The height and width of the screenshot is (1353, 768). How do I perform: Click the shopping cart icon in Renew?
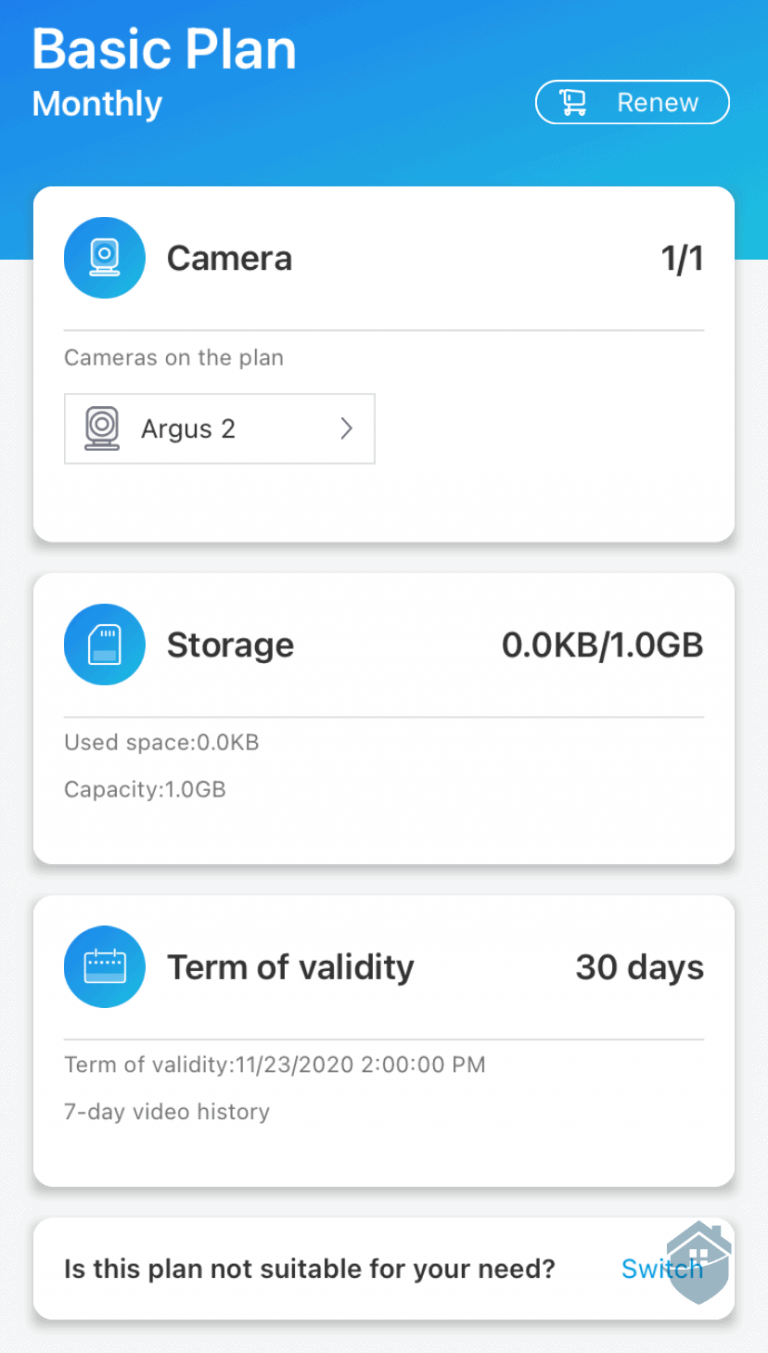click(573, 103)
